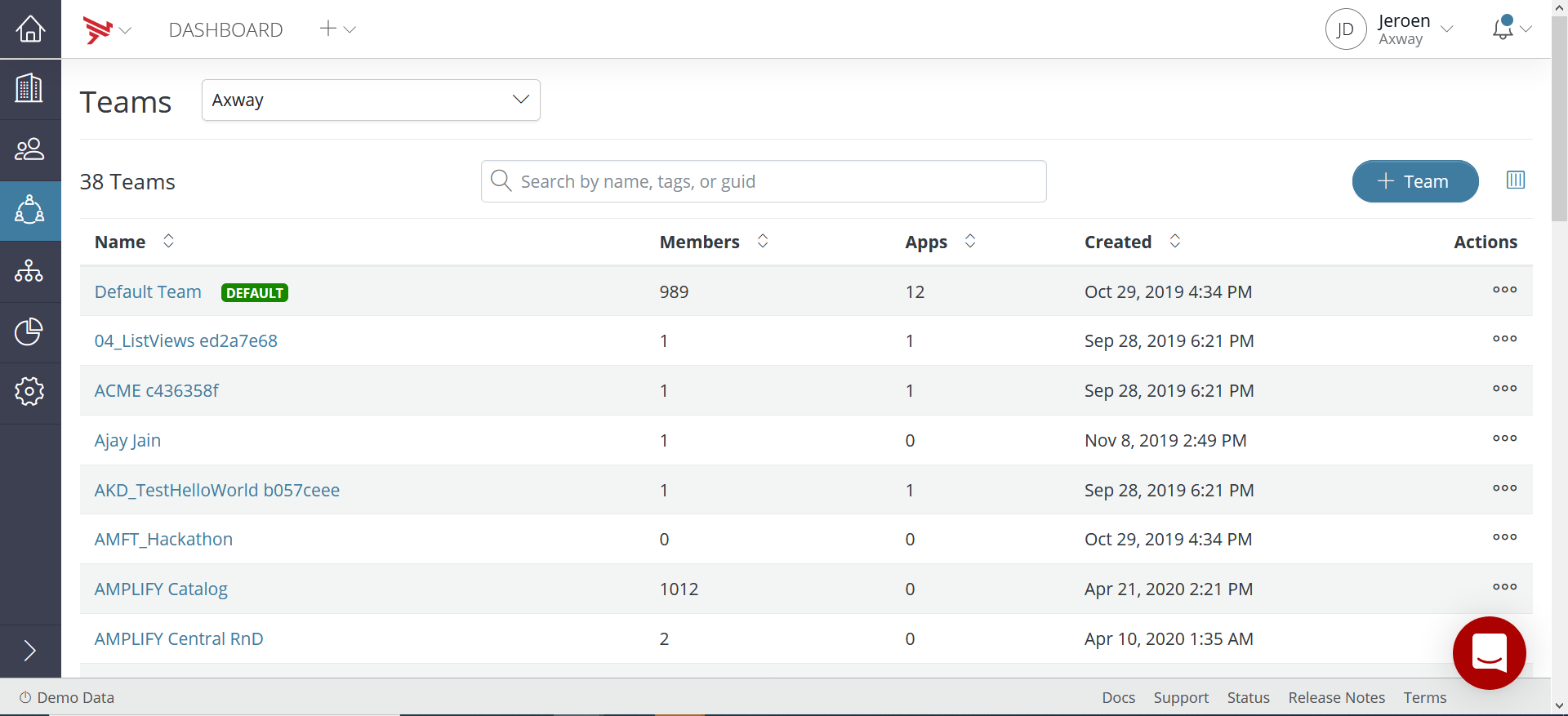Open the Home icon in sidebar
This screenshot has width=1568, height=716.
tap(30, 29)
